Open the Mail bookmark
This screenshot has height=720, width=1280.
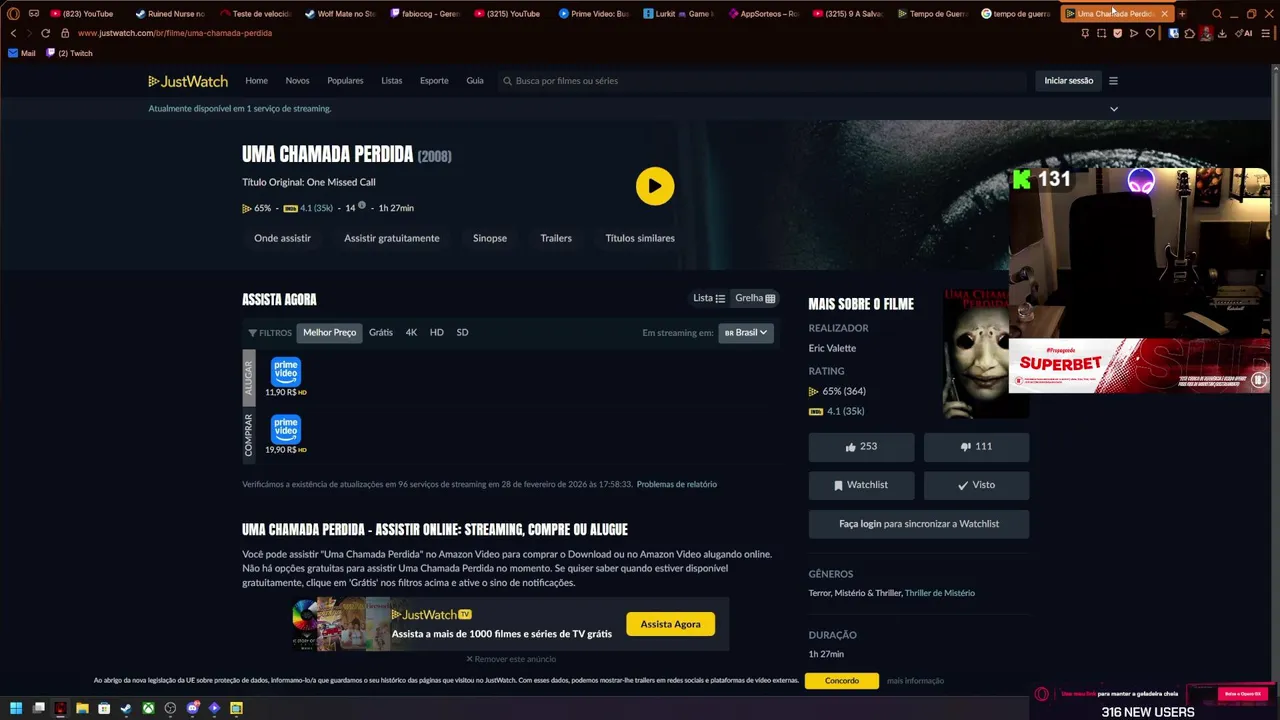tap(22, 53)
